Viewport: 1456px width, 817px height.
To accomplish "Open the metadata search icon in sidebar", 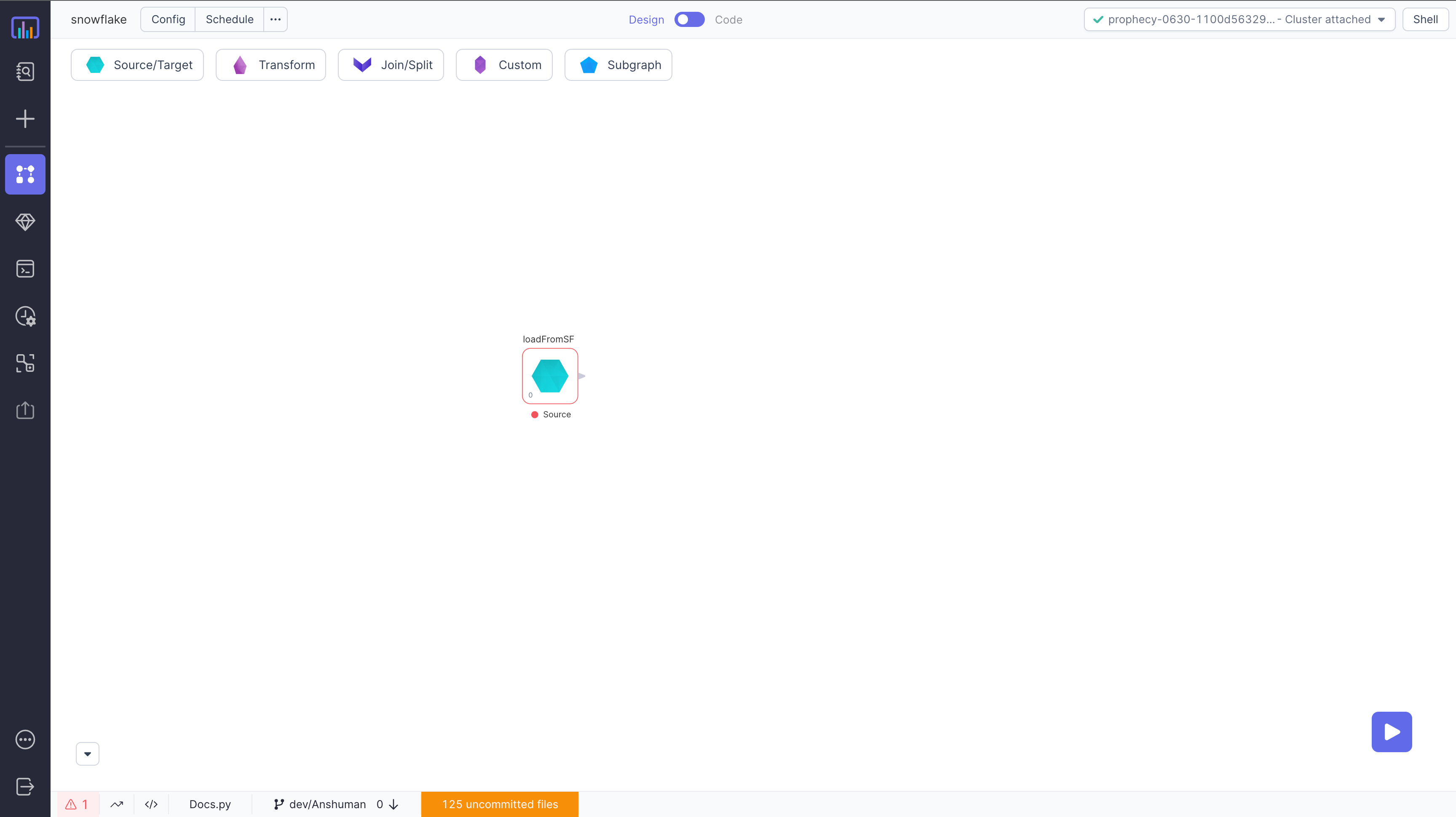I will 25,71.
